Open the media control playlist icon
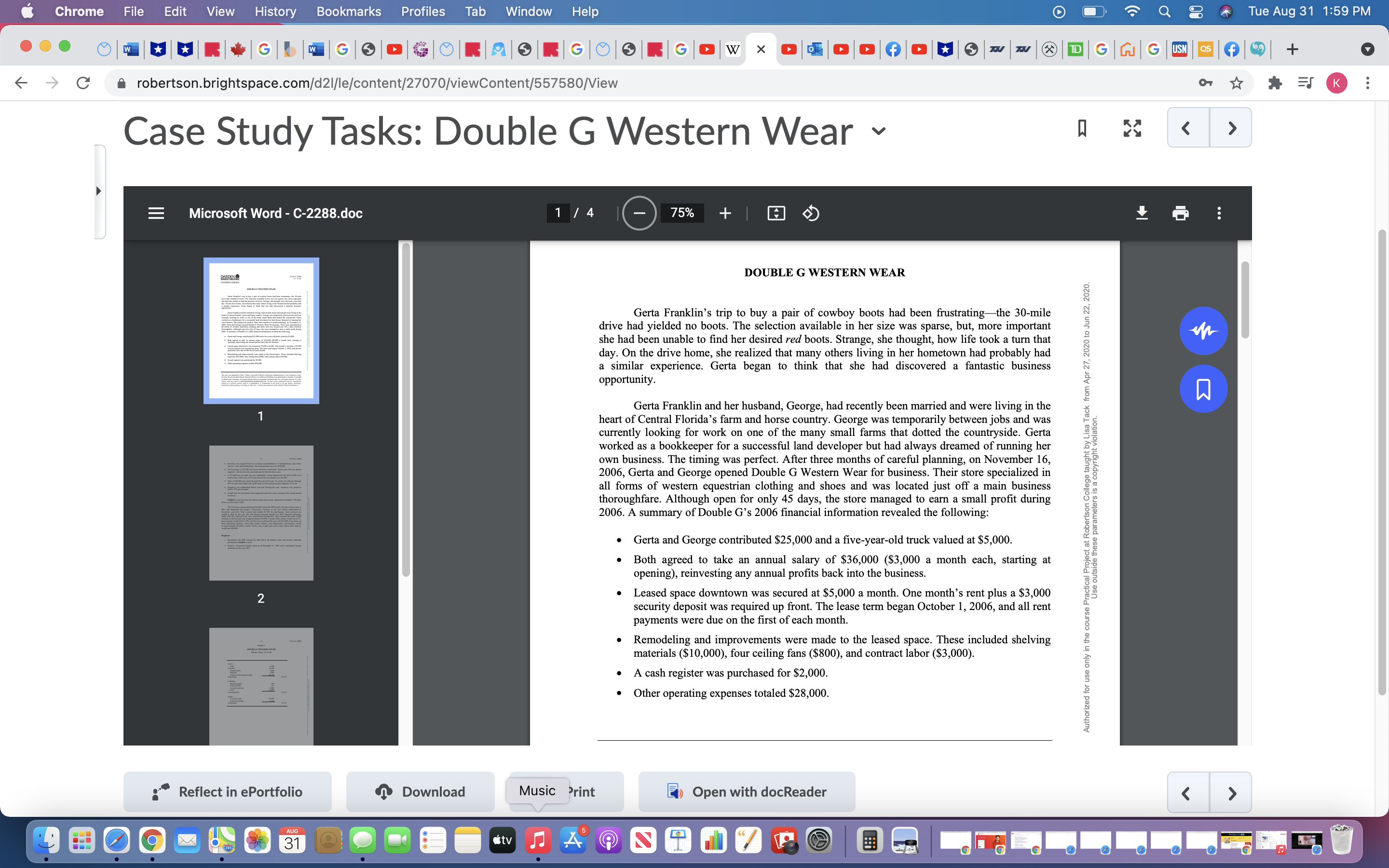Viewport: 1389px width, 868px height. pos(1305,83)
